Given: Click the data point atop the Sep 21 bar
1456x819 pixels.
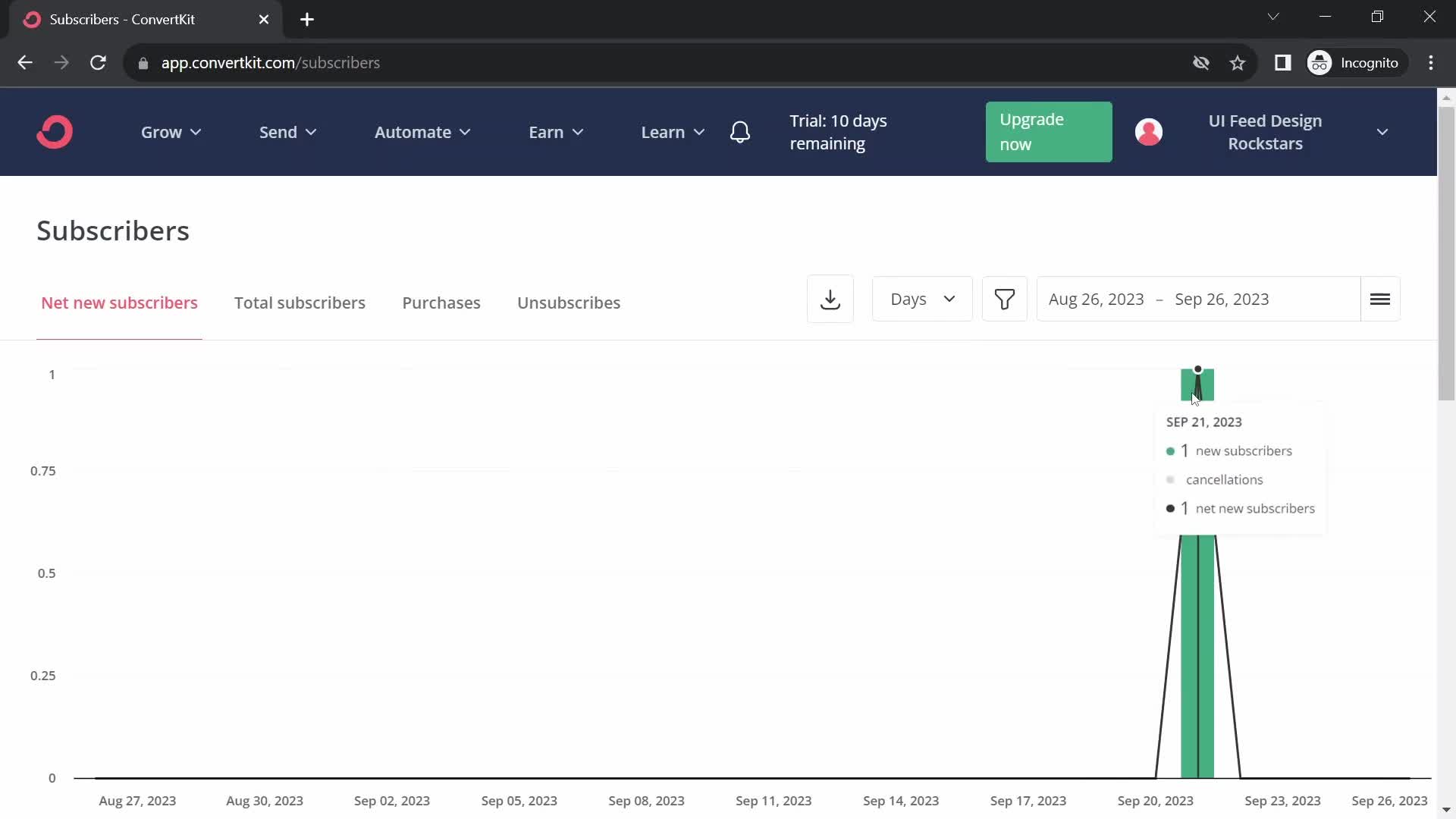Looking at the screenshot, I should [1198, 369].
